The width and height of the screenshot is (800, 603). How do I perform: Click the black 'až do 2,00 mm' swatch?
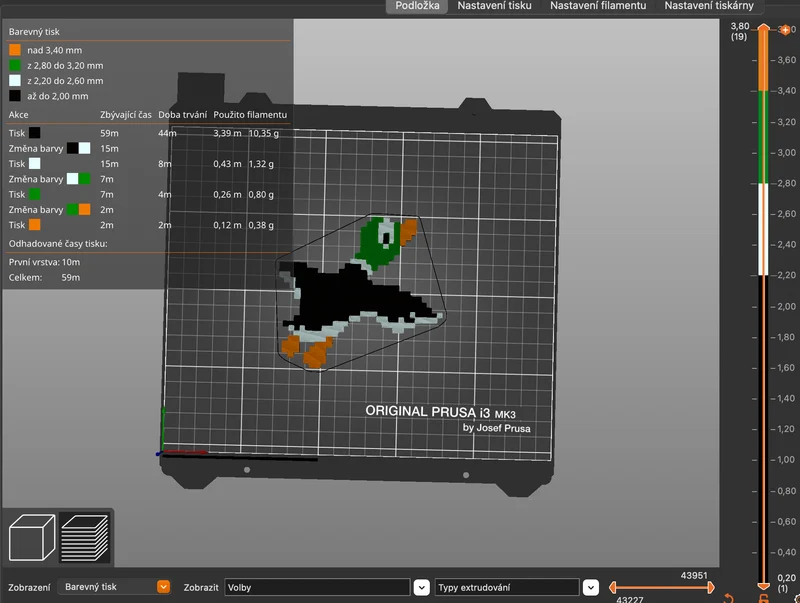tap(15, 96)
